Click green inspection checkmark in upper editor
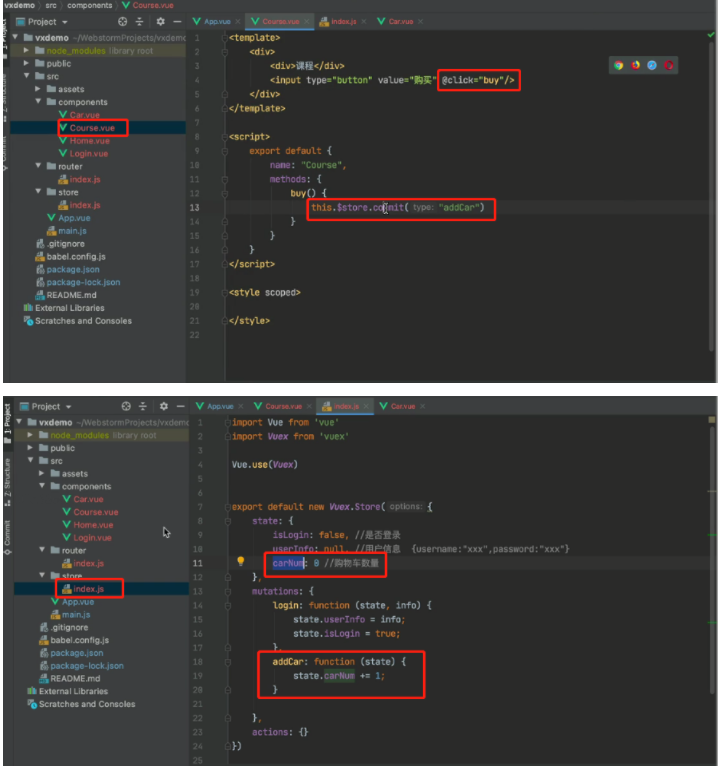The width and height of the screenshot is (721, 767). pyautogui.click(x=711, y=35)
